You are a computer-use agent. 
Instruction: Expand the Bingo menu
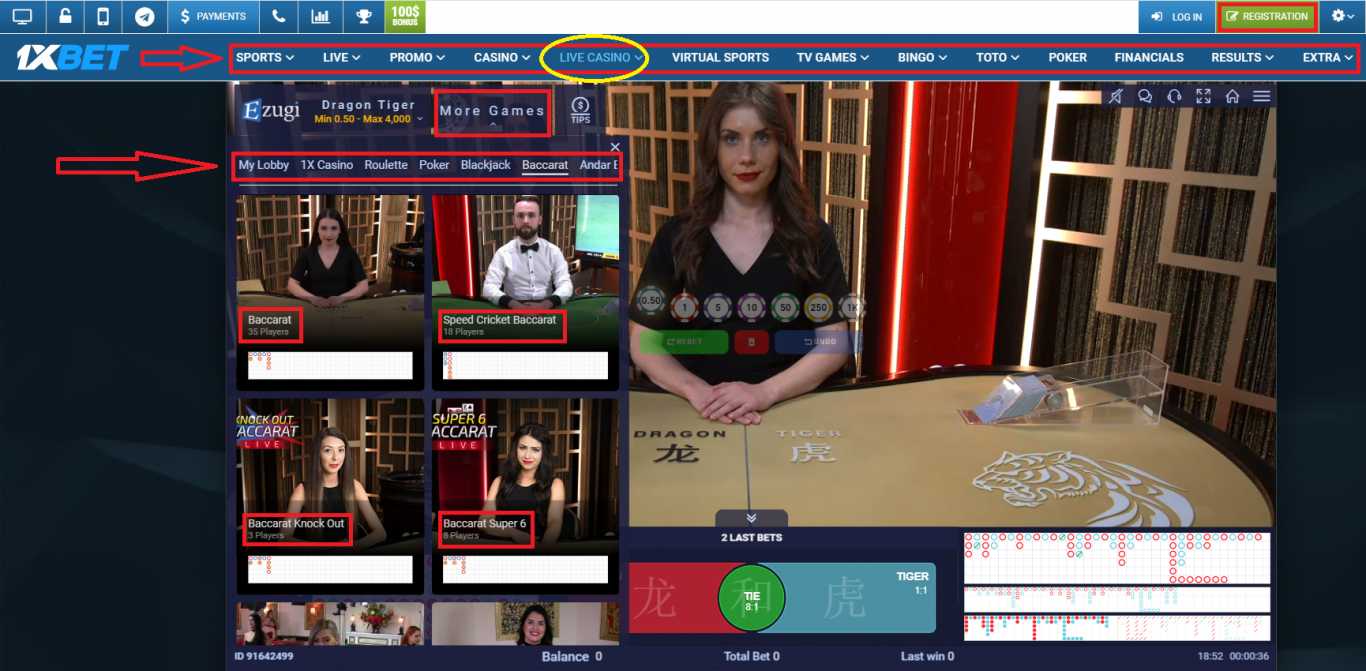pos(922,57)
